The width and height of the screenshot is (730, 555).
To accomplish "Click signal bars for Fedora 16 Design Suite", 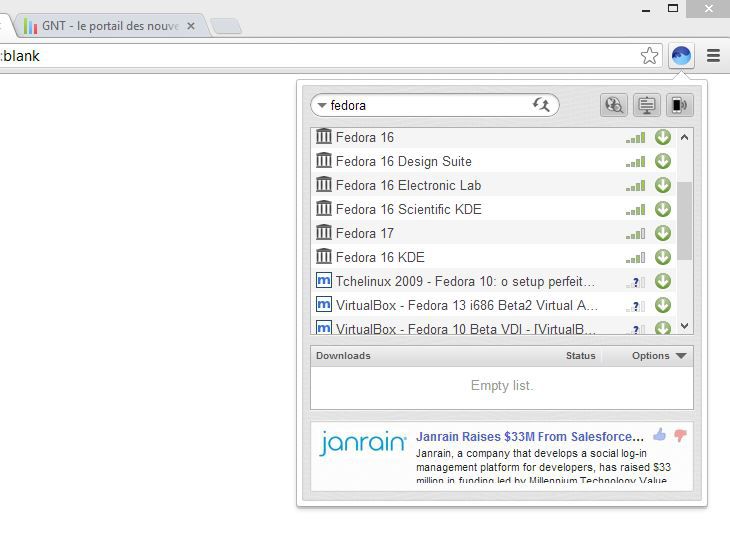I will pos(635,162).
